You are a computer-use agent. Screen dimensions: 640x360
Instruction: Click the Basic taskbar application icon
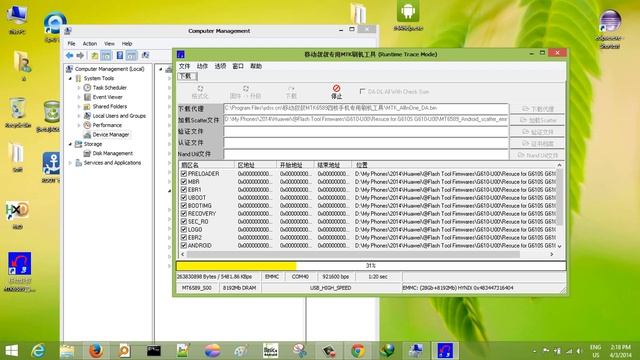270,351
